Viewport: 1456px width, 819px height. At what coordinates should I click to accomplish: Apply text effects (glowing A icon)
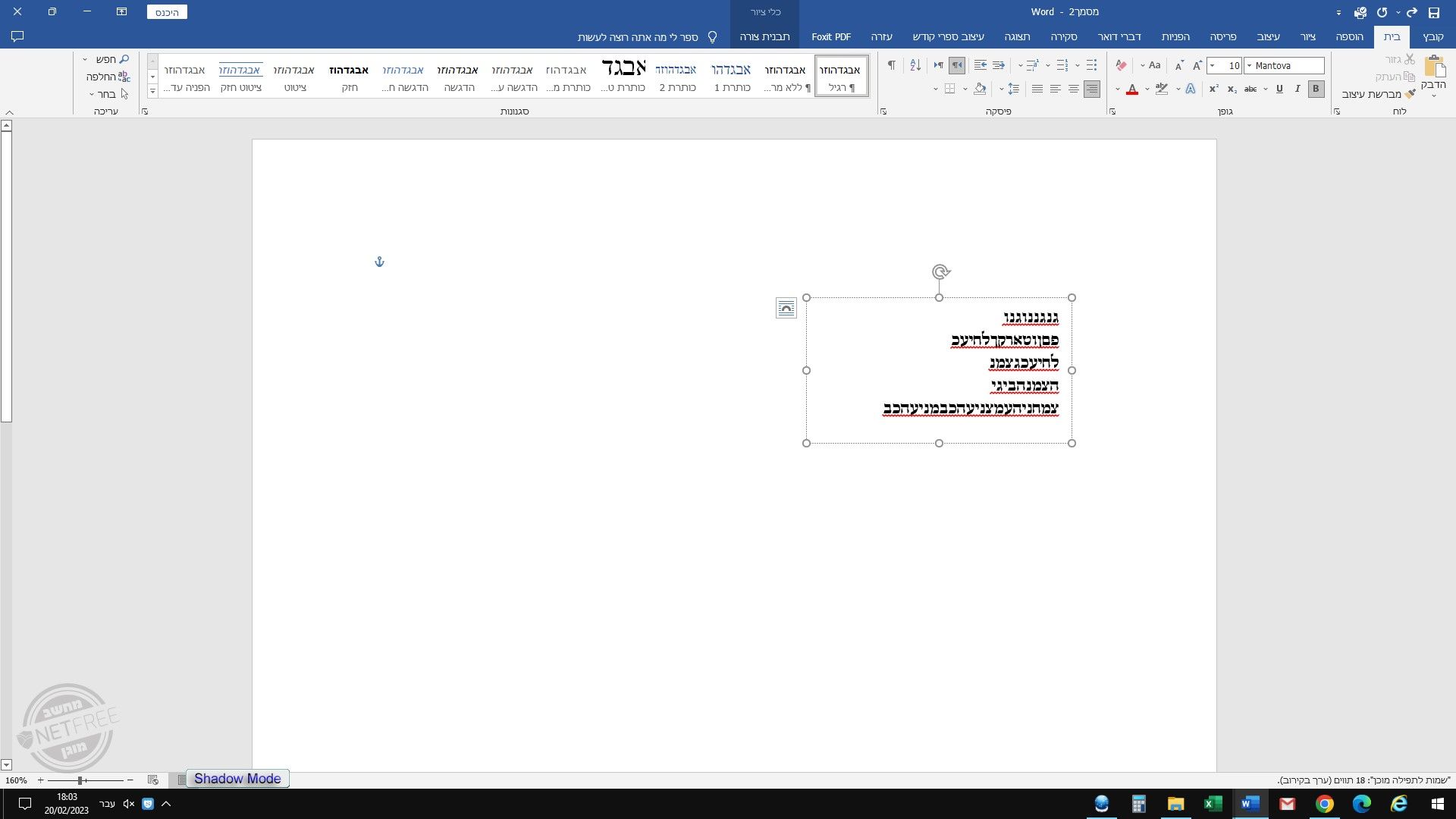[1191, 89]
